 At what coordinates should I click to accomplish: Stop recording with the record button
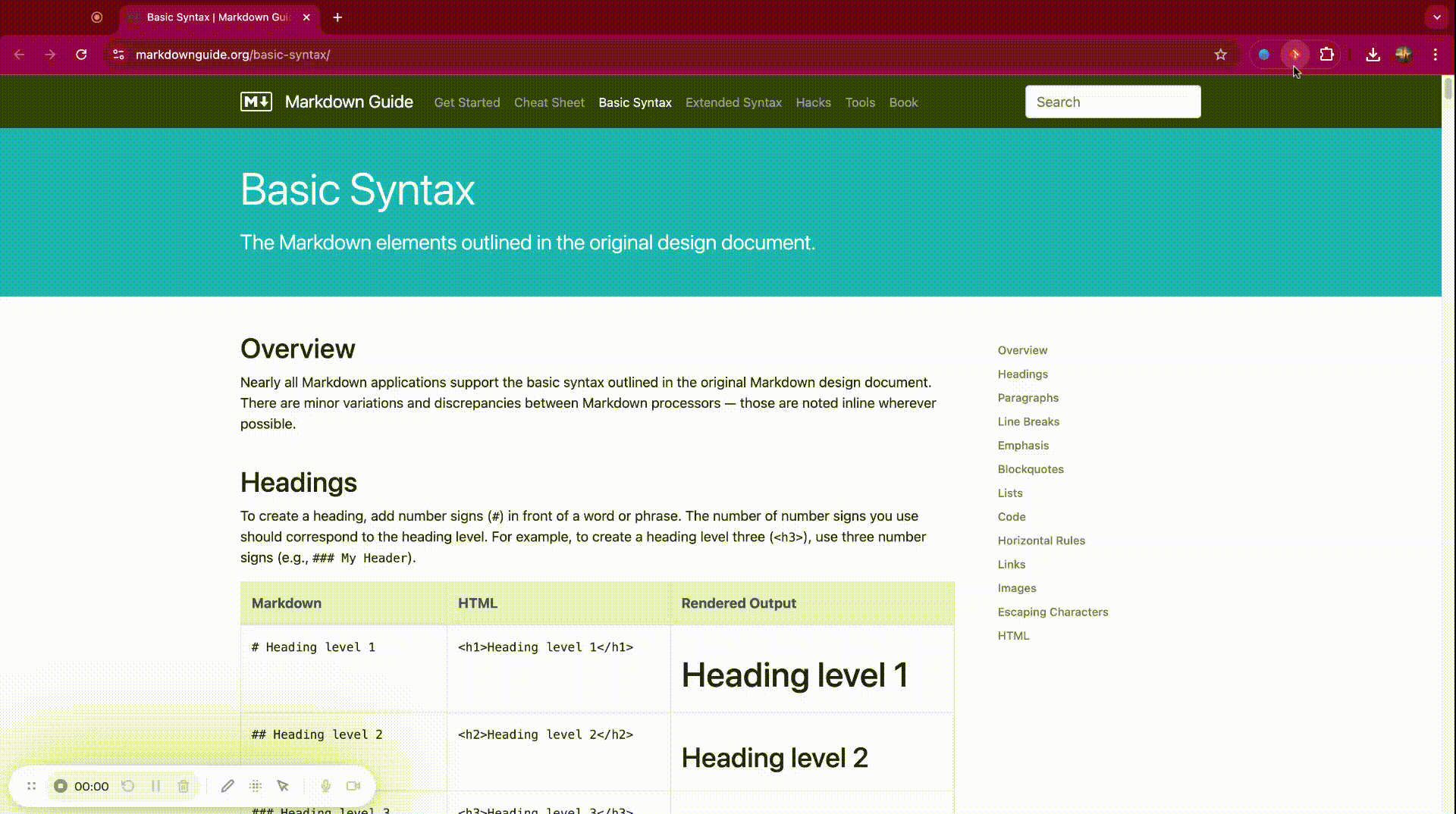click(x=61, y=786)
